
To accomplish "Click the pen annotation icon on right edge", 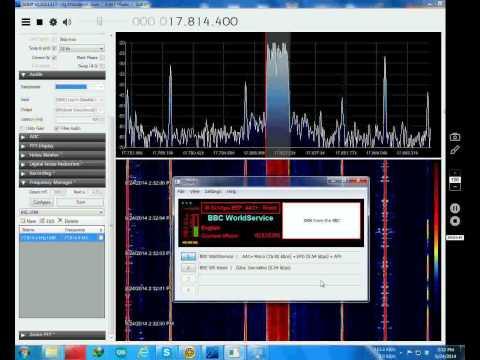I will pos(455,150).
